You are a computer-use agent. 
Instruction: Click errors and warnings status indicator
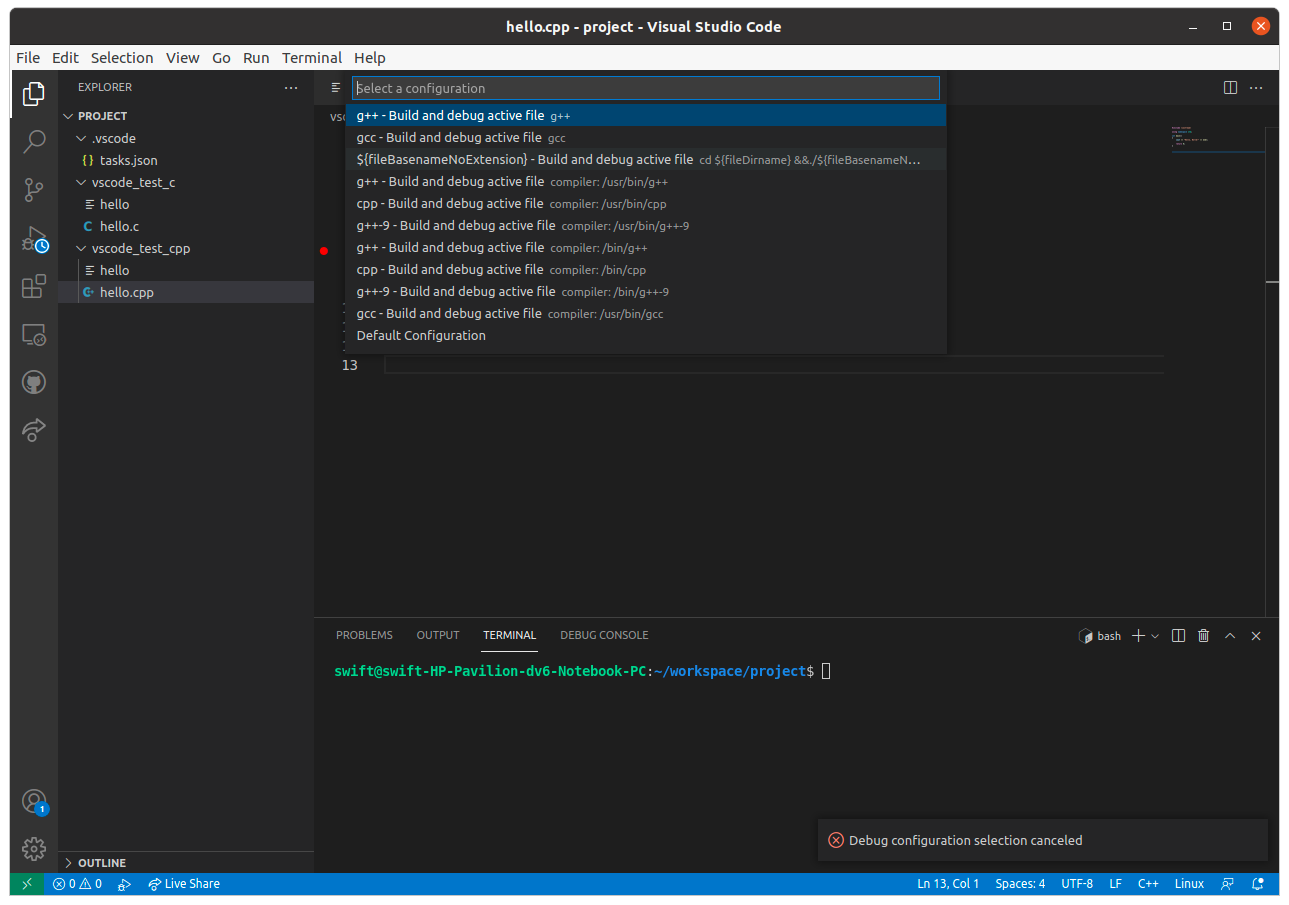[x=77, y=884]
